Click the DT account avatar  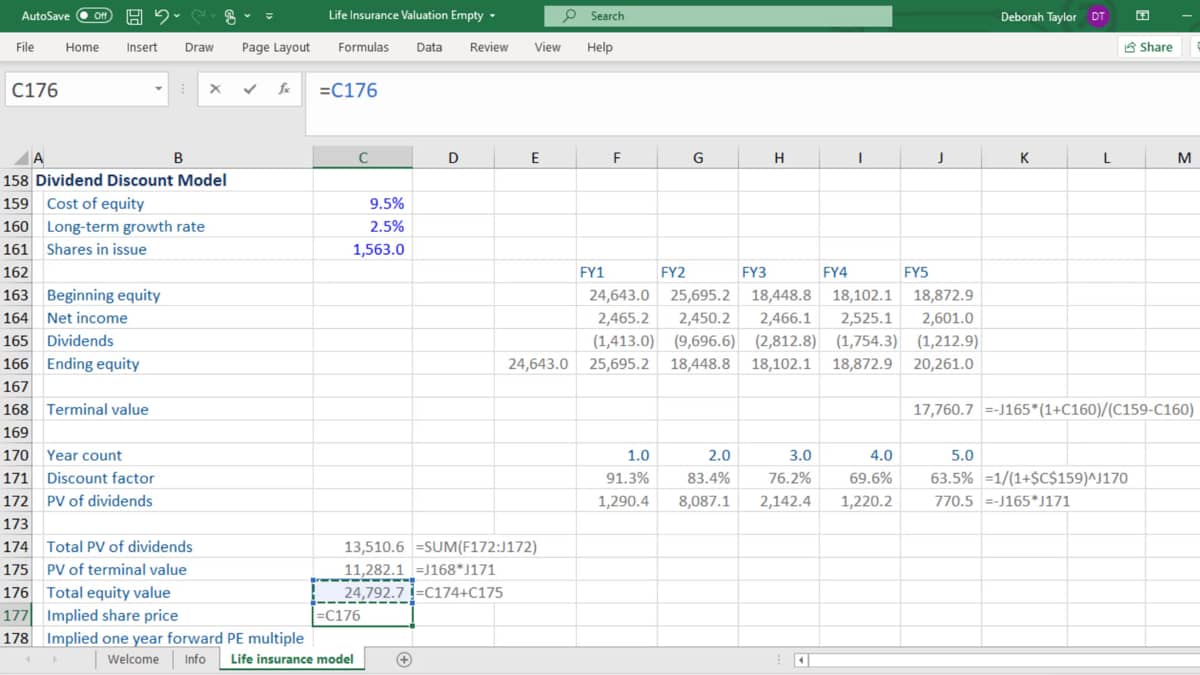coord(1098,16)
